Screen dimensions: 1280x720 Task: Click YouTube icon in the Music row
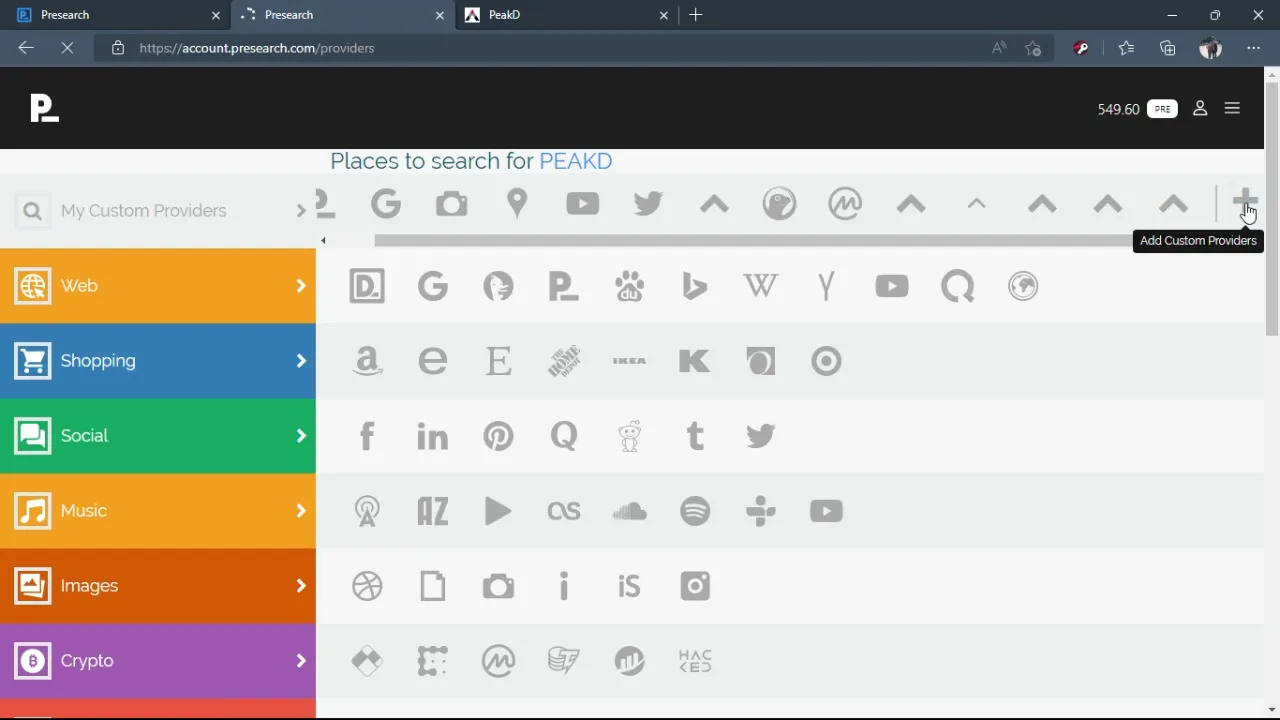[826, 511]
